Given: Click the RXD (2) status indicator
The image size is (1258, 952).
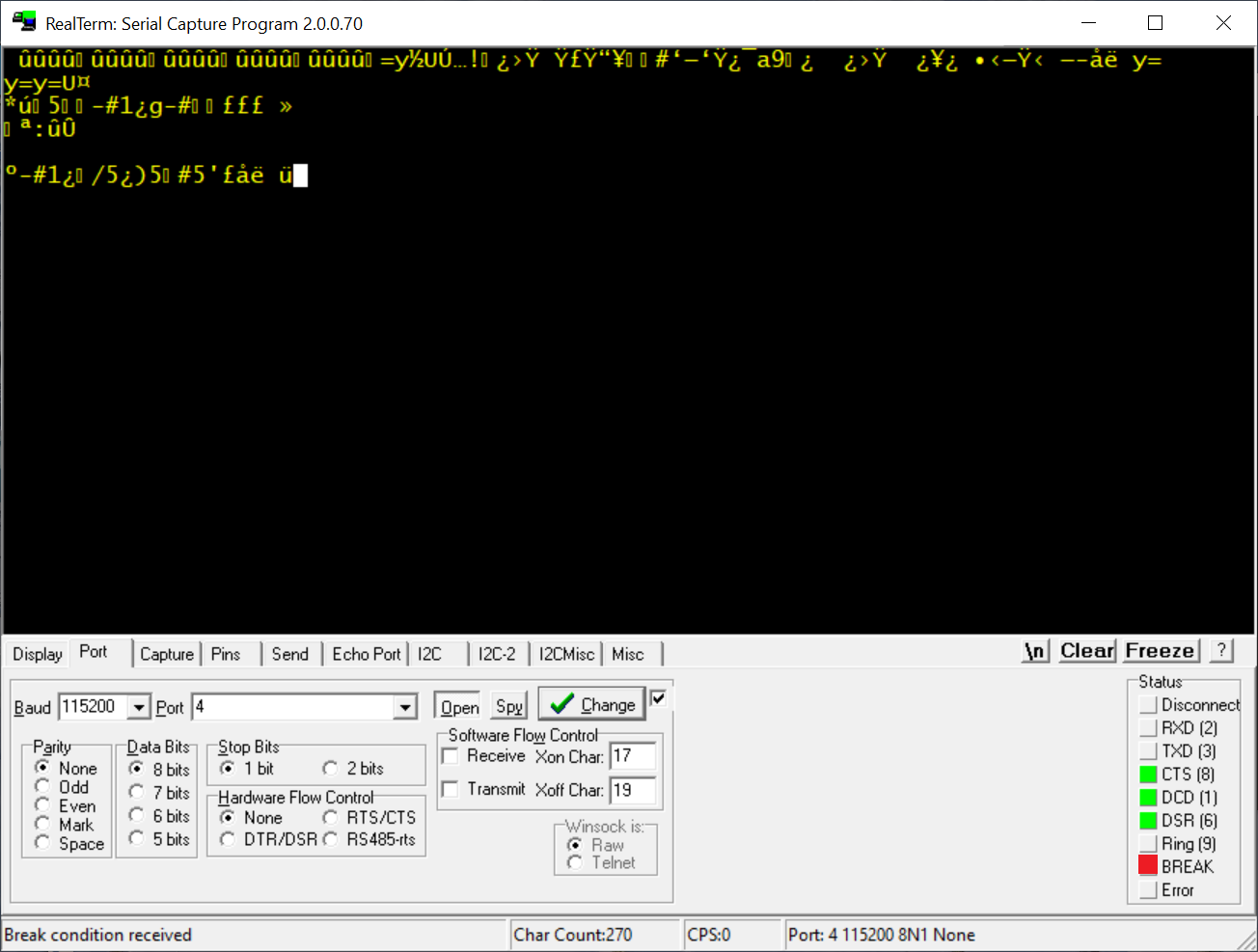Looking at the screenshot, I should [1148, 728].
